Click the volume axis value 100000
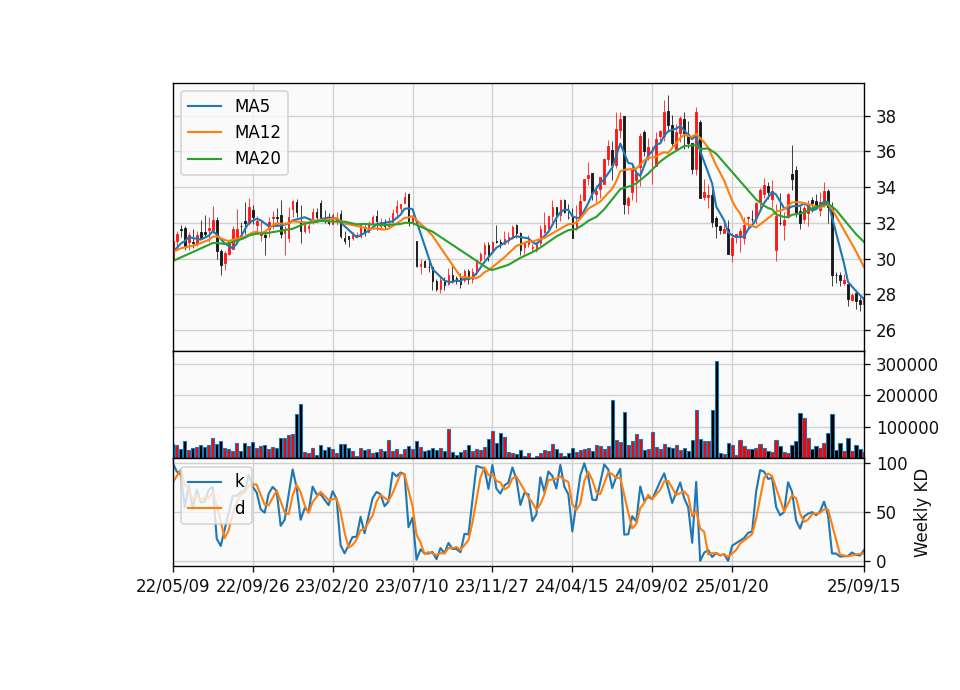Viewport: 960px width, 690px height. tap(907, 429)
